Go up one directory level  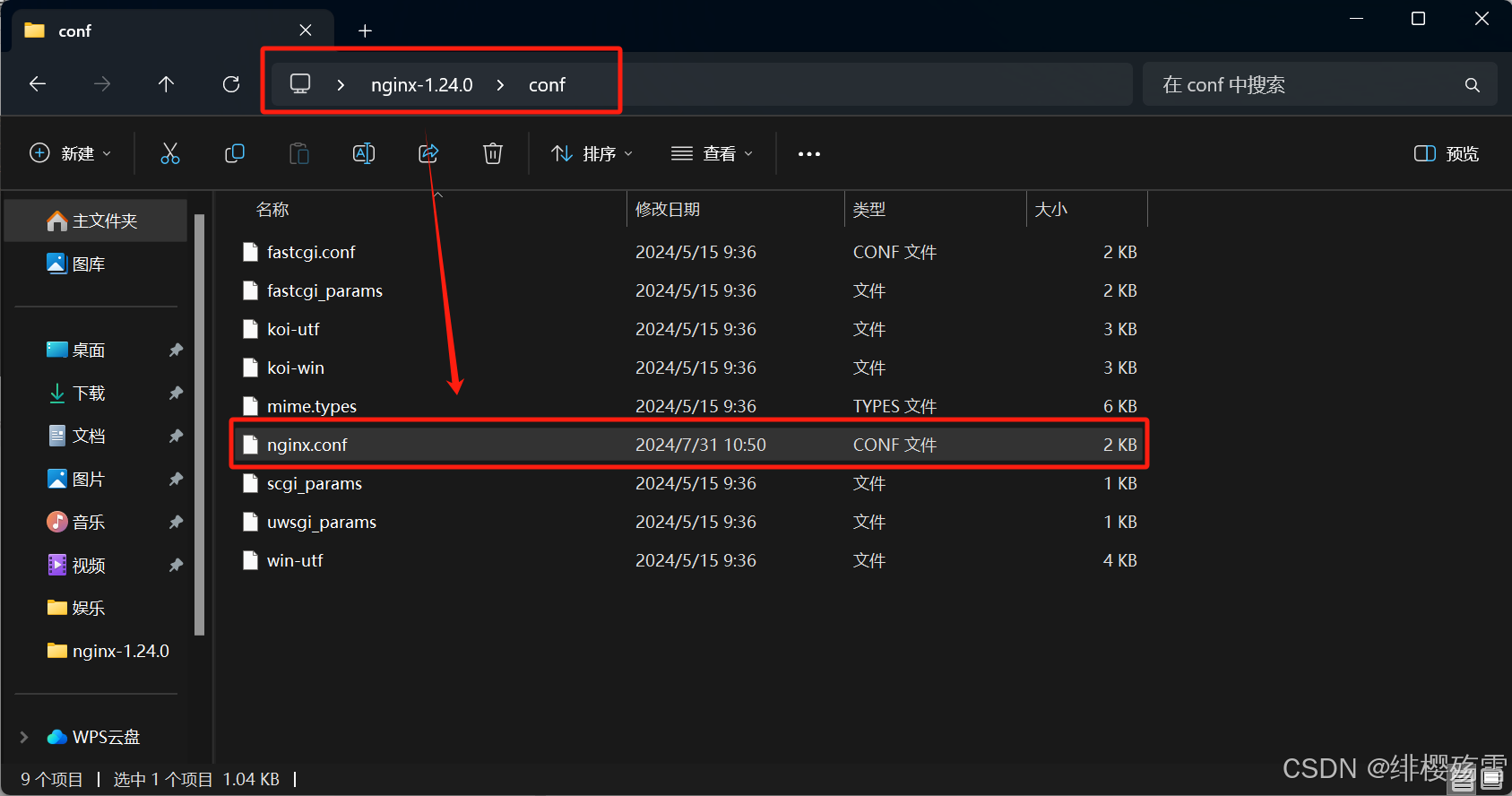pyautogui.click(x=166, y=84)
